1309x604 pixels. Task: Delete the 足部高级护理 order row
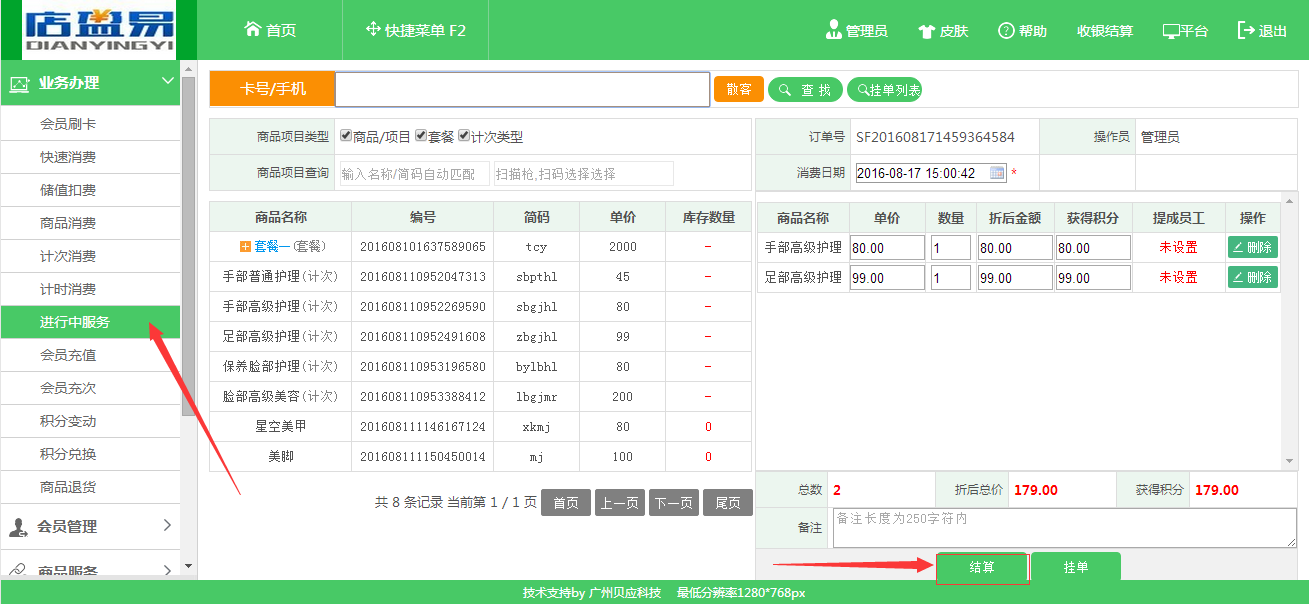(x=1253, y=277)
